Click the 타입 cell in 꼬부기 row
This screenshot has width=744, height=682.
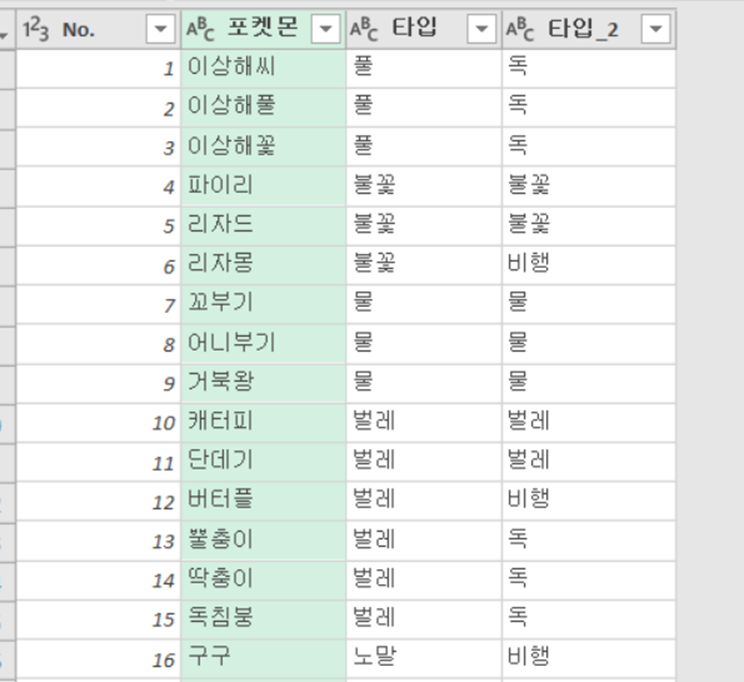(x=424, y=305)
